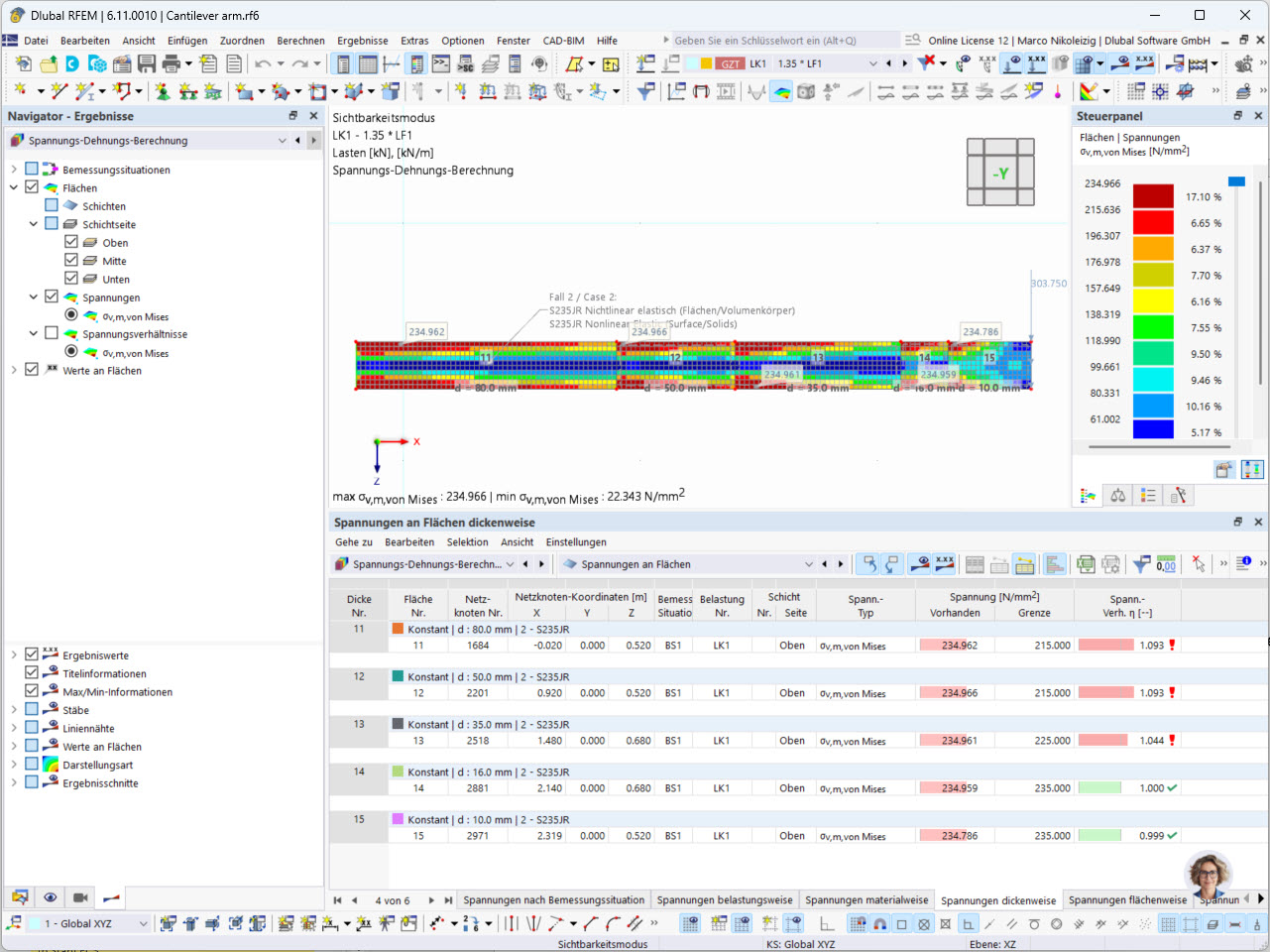Click the yellow 157.649 legend color swatch
Image resolution: width=1270 pixels, height=952 pixels.
[x=1153, y=300]
